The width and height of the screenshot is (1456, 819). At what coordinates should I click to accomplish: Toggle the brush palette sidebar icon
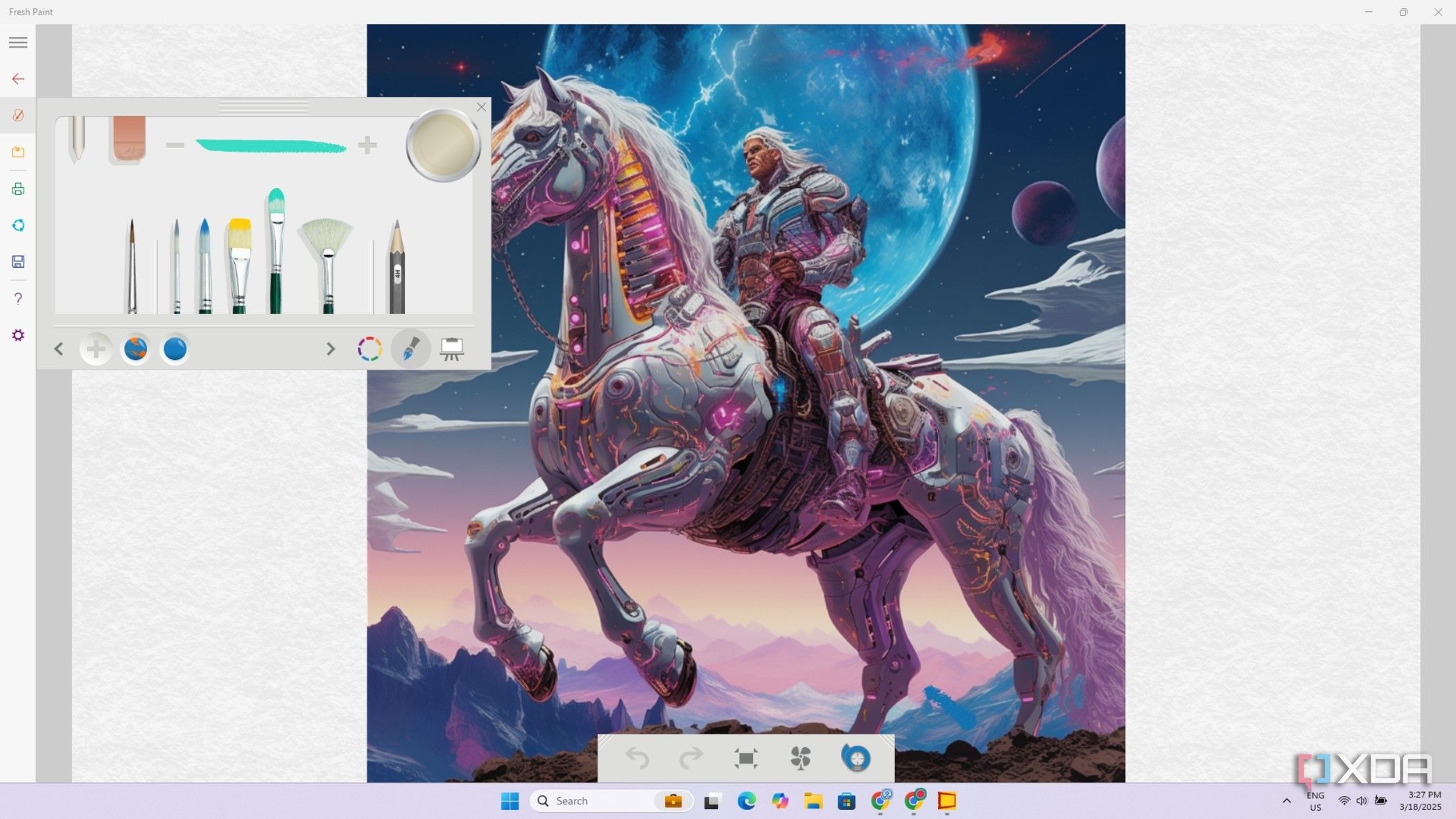click(18, 115)
